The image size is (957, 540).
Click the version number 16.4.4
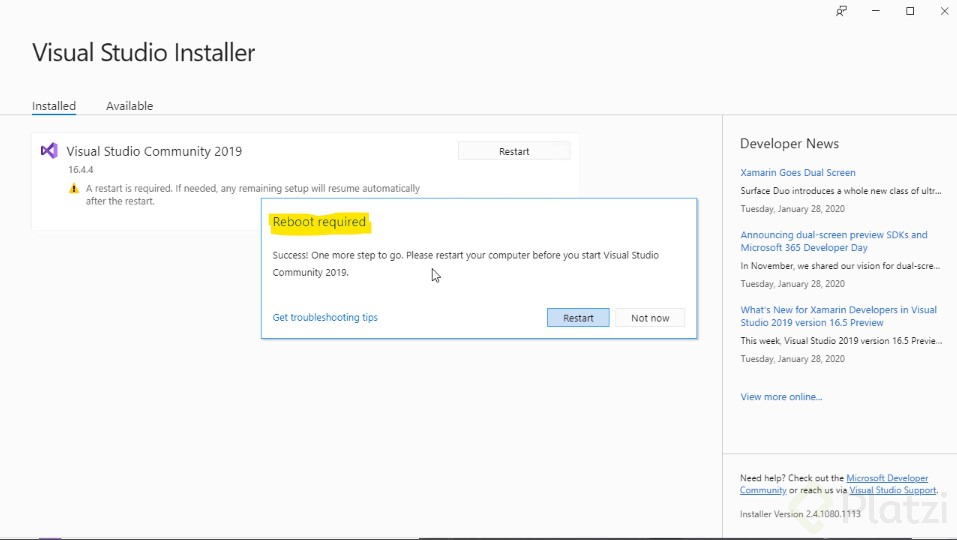(81, 170)
